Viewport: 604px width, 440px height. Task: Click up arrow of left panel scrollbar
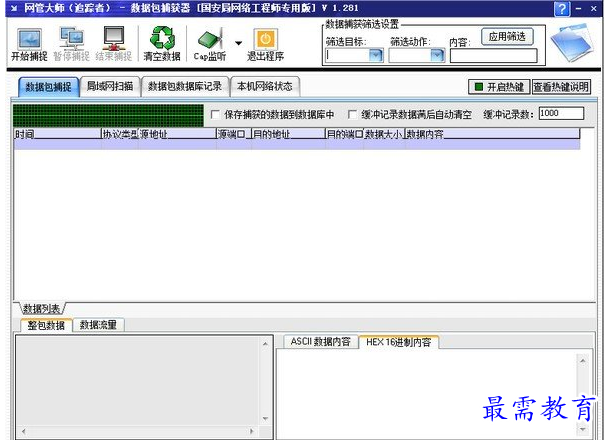pyautogui.click(x=265, y=343)
